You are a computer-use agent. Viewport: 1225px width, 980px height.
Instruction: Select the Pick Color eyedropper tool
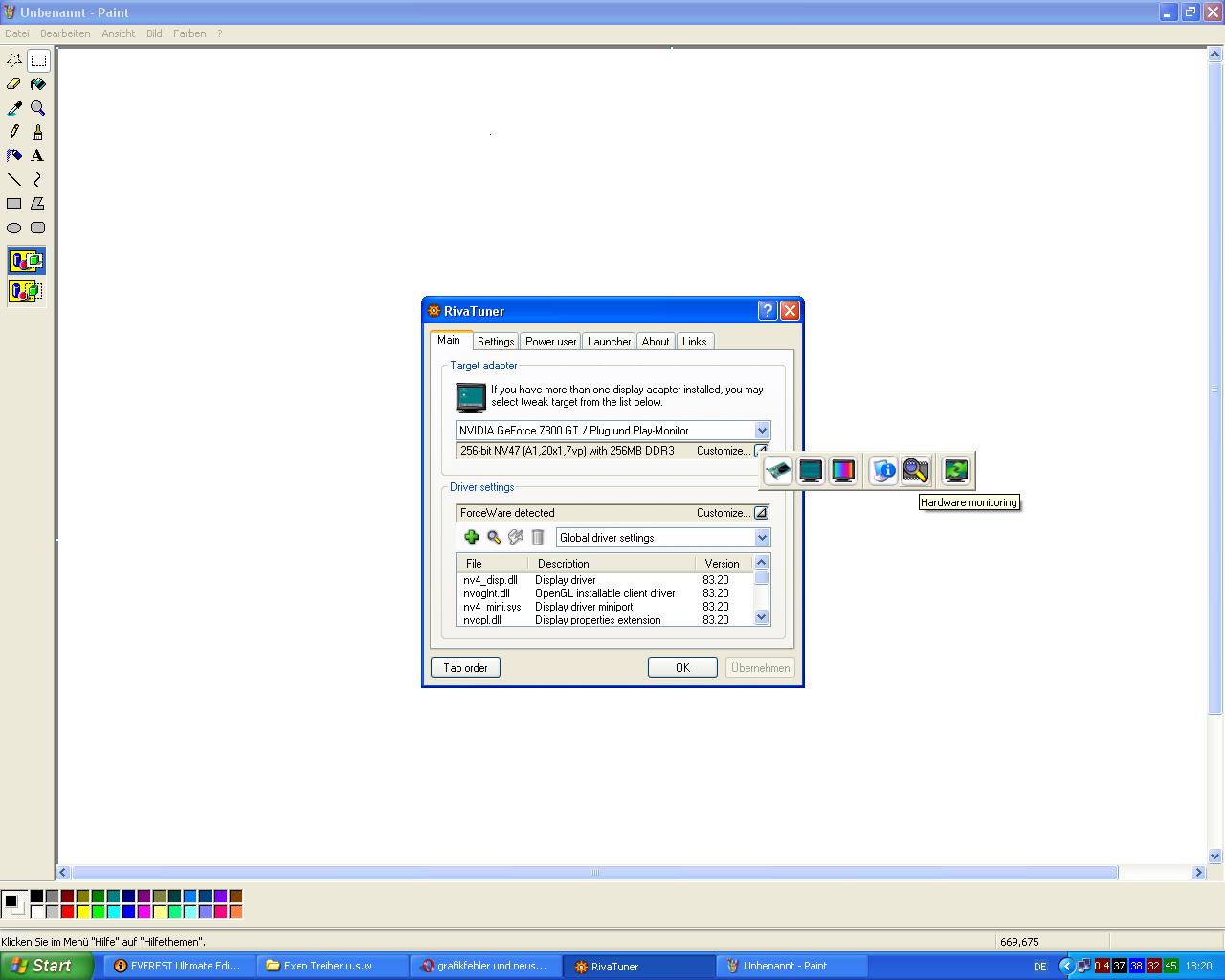tap(14, 108)
